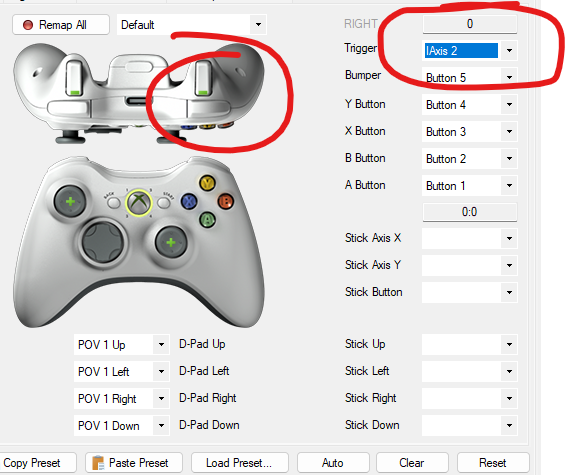The width and height of the screenshot is (568, 475).
Task: Click the Load Preset... button
Action: click(239, 463)
